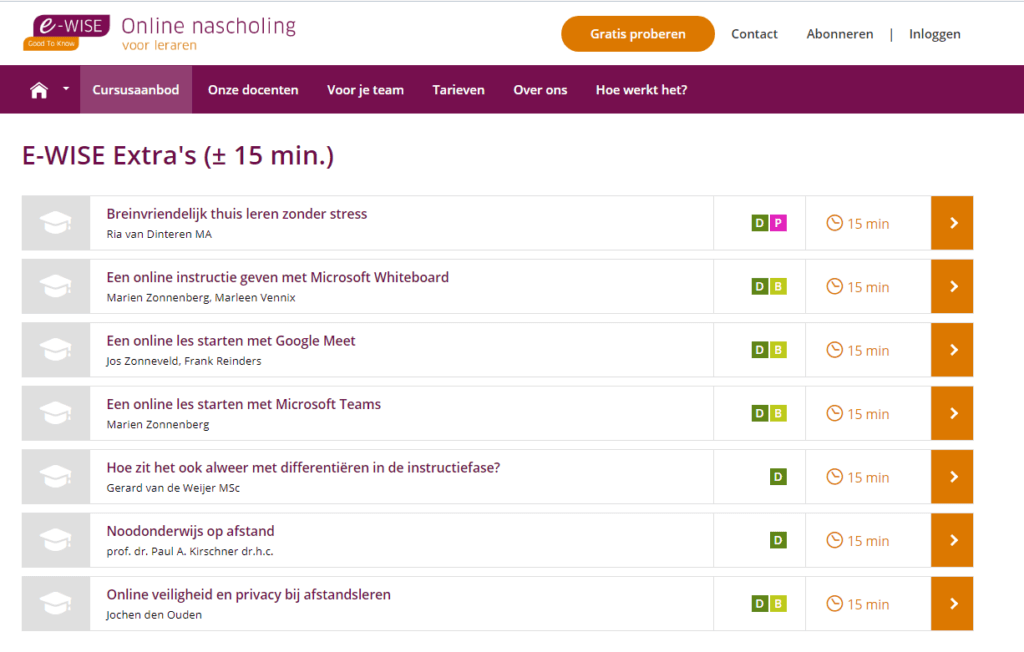Click graduation cap icon for Microsoft Teams course

click(x=56, y=413)
